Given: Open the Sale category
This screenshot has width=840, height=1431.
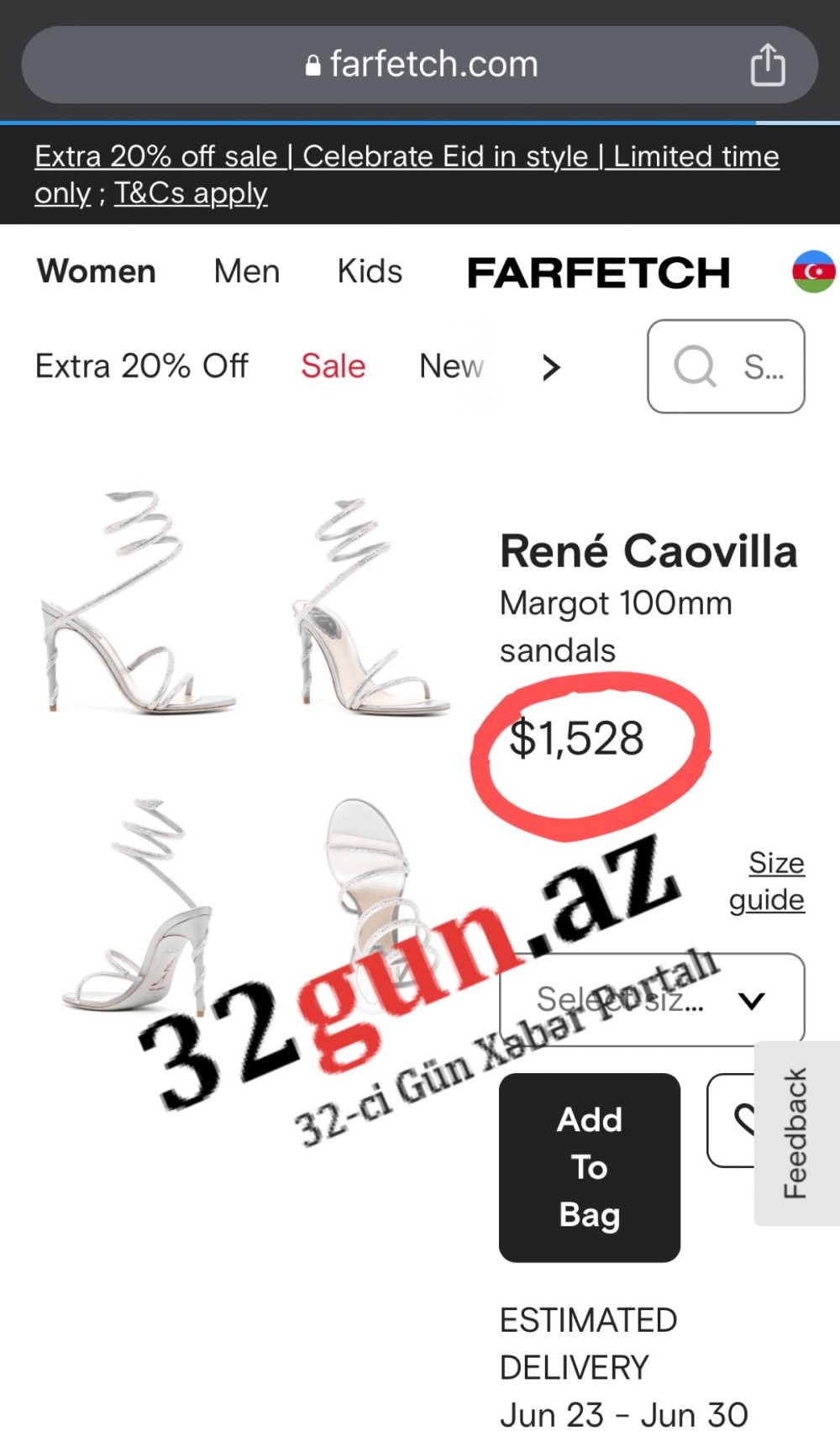Looking at the screenshot, I should click(x=333, y=366).
